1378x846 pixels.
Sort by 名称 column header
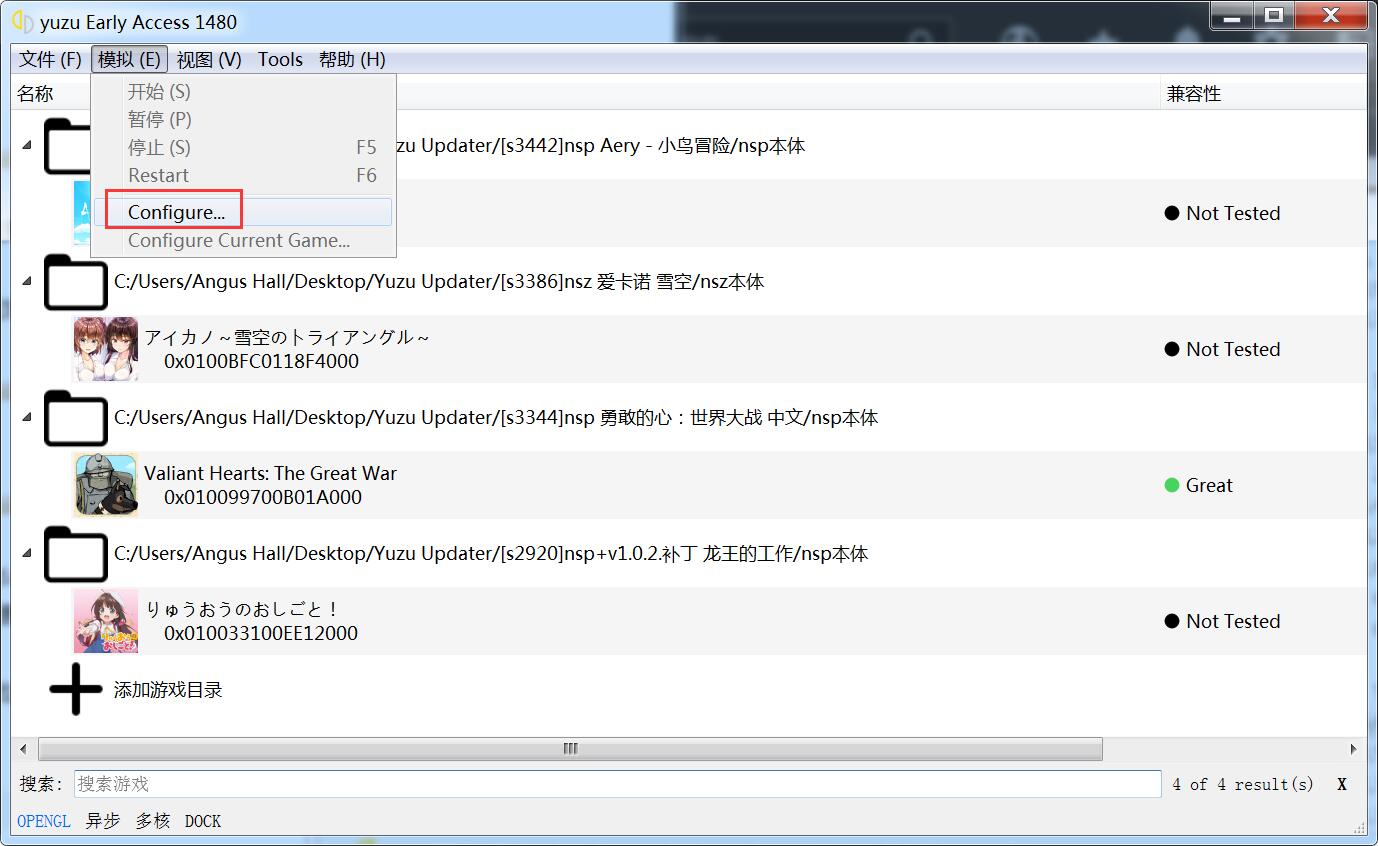(x=35, y=94)
